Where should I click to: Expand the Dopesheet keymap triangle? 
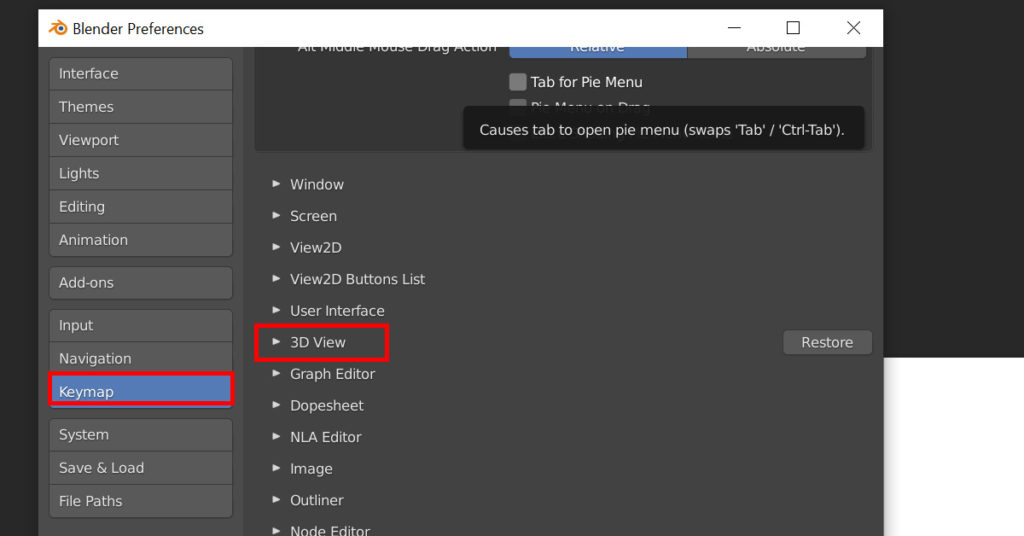pos(276,405)
